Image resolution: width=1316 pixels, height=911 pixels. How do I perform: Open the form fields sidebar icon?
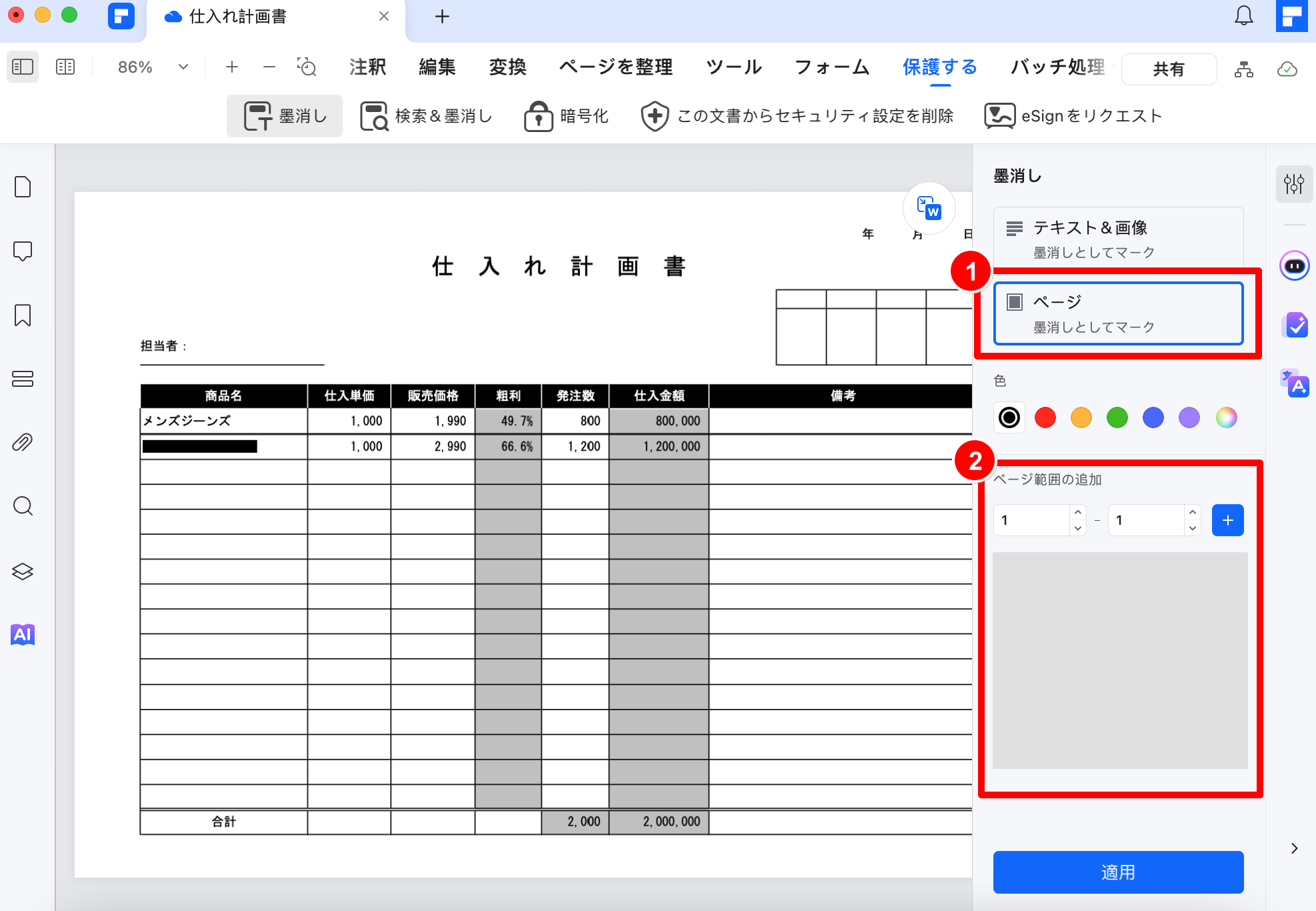pyautogui.click(x=23, y=379)
